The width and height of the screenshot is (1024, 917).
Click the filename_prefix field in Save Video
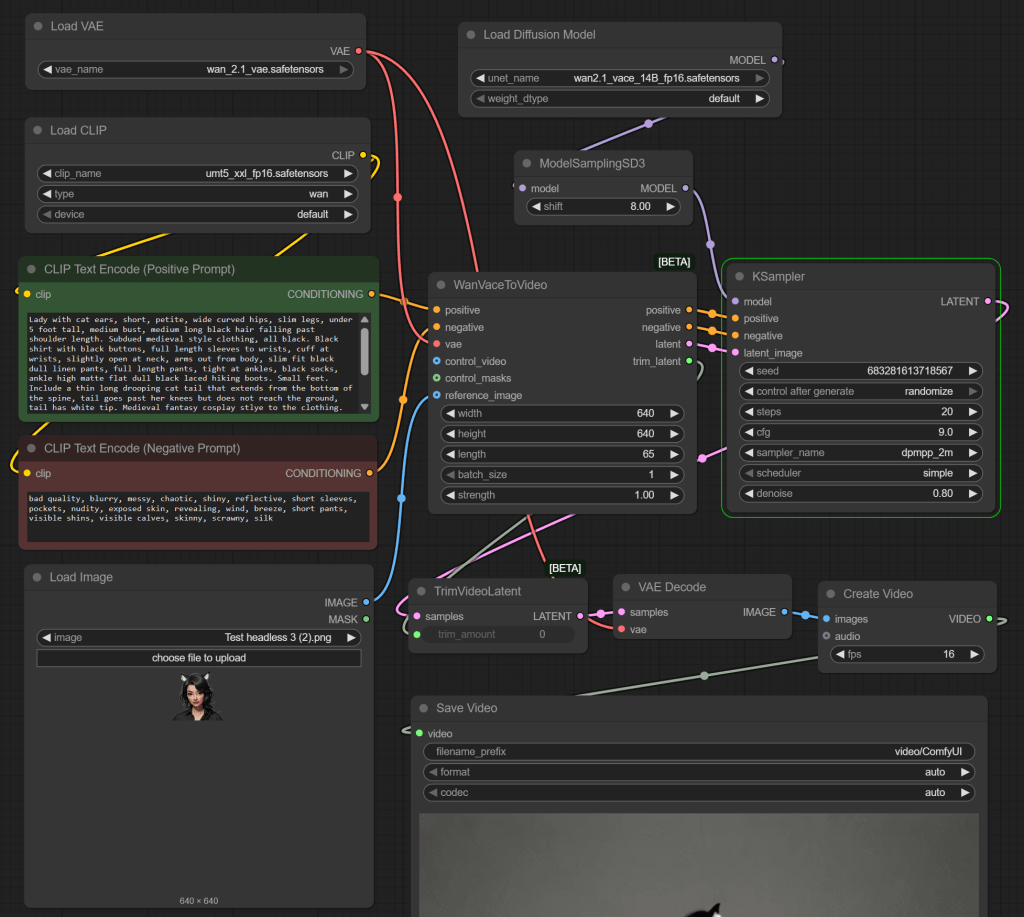point(699,752)
